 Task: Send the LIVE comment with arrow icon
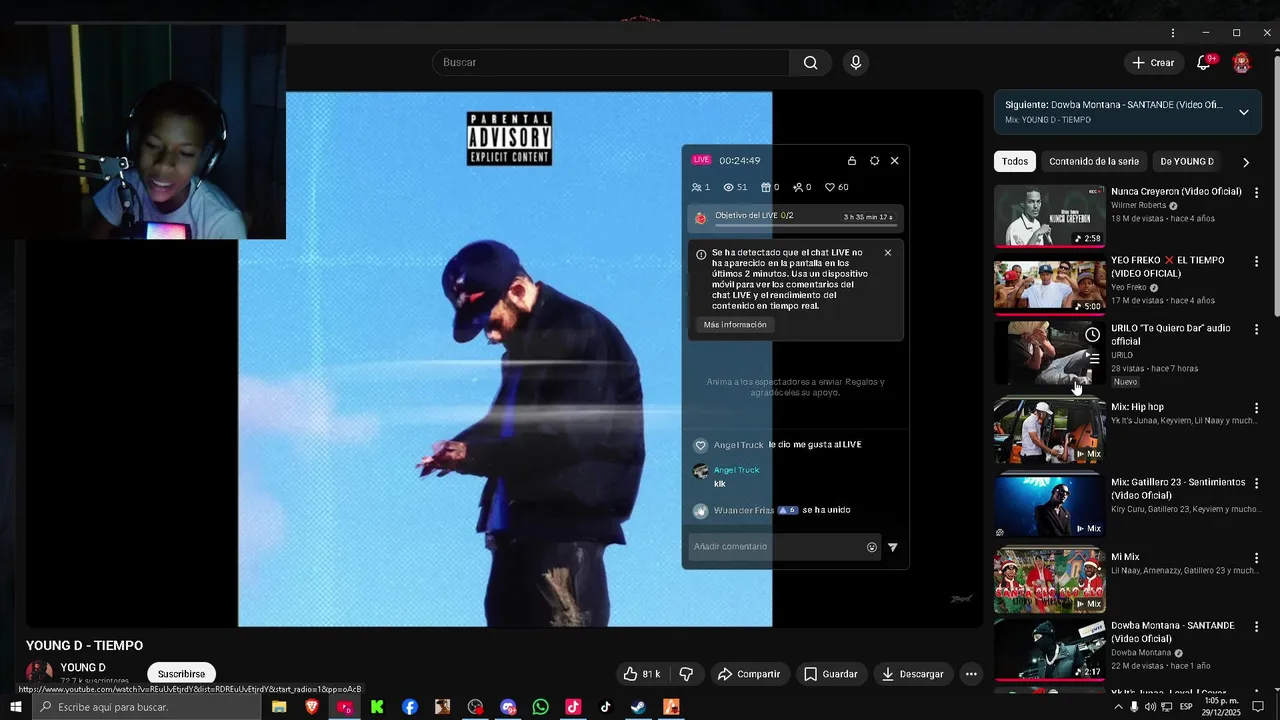pos(893,547)
